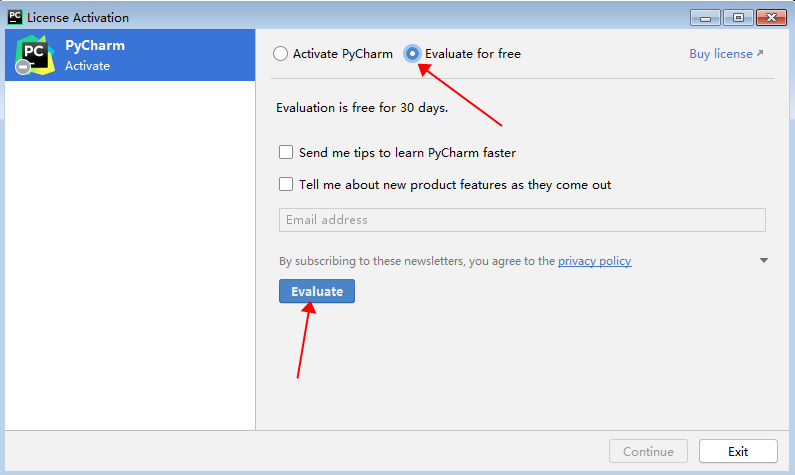Check Tell me about new product features

[286, 184]
